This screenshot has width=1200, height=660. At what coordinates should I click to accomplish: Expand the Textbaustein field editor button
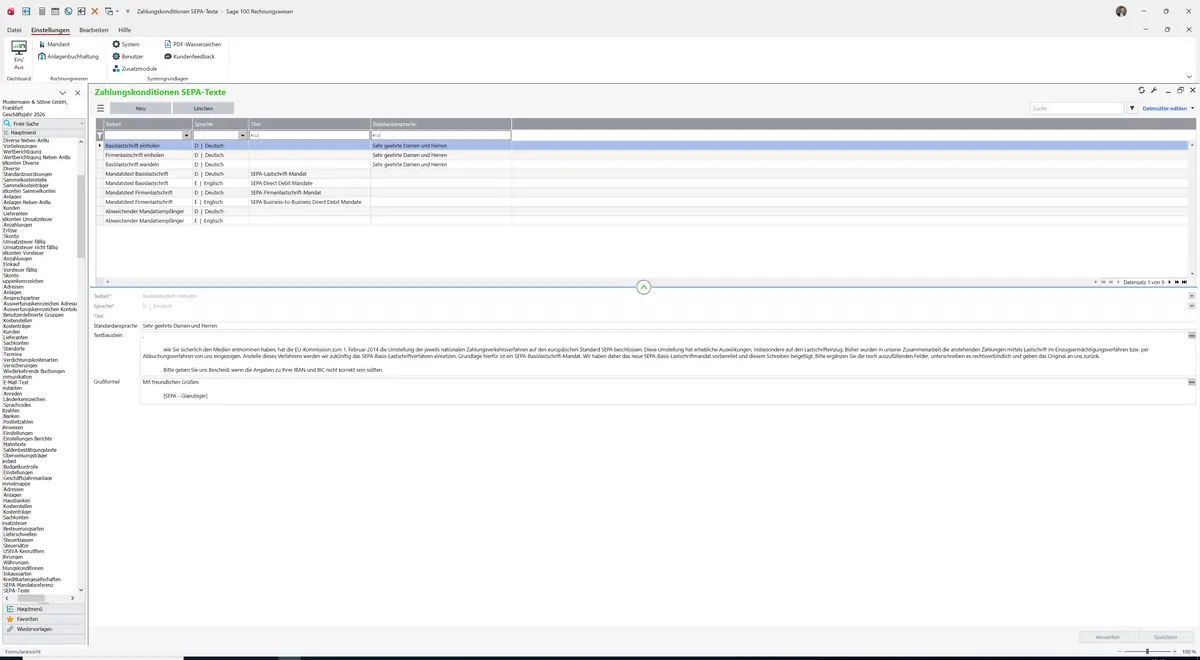[x=1191, y=336]
